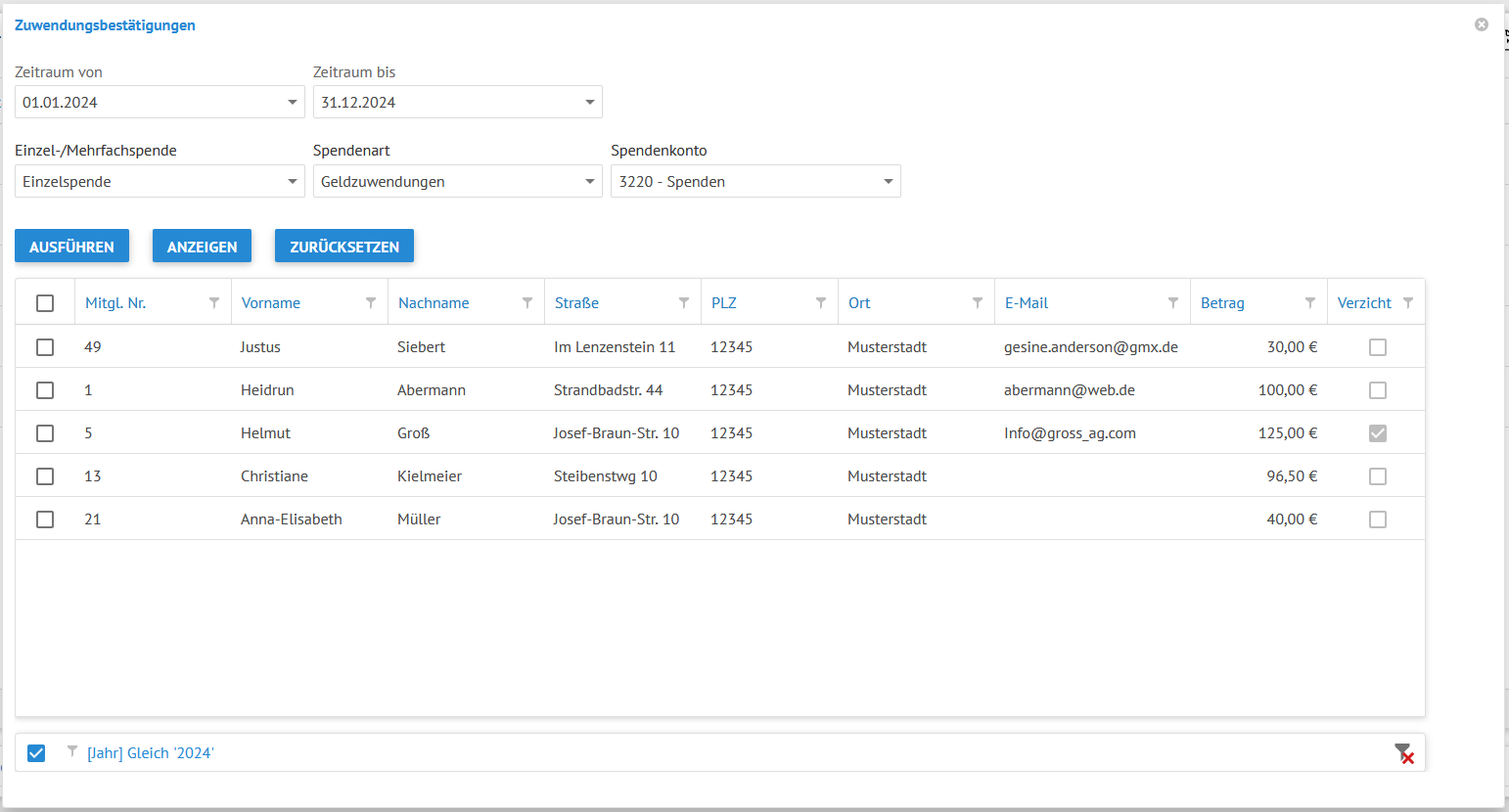Viewport: 1509px width, 812px height.
Task: Sort by Nachname column header
Action: coord(434,303)
